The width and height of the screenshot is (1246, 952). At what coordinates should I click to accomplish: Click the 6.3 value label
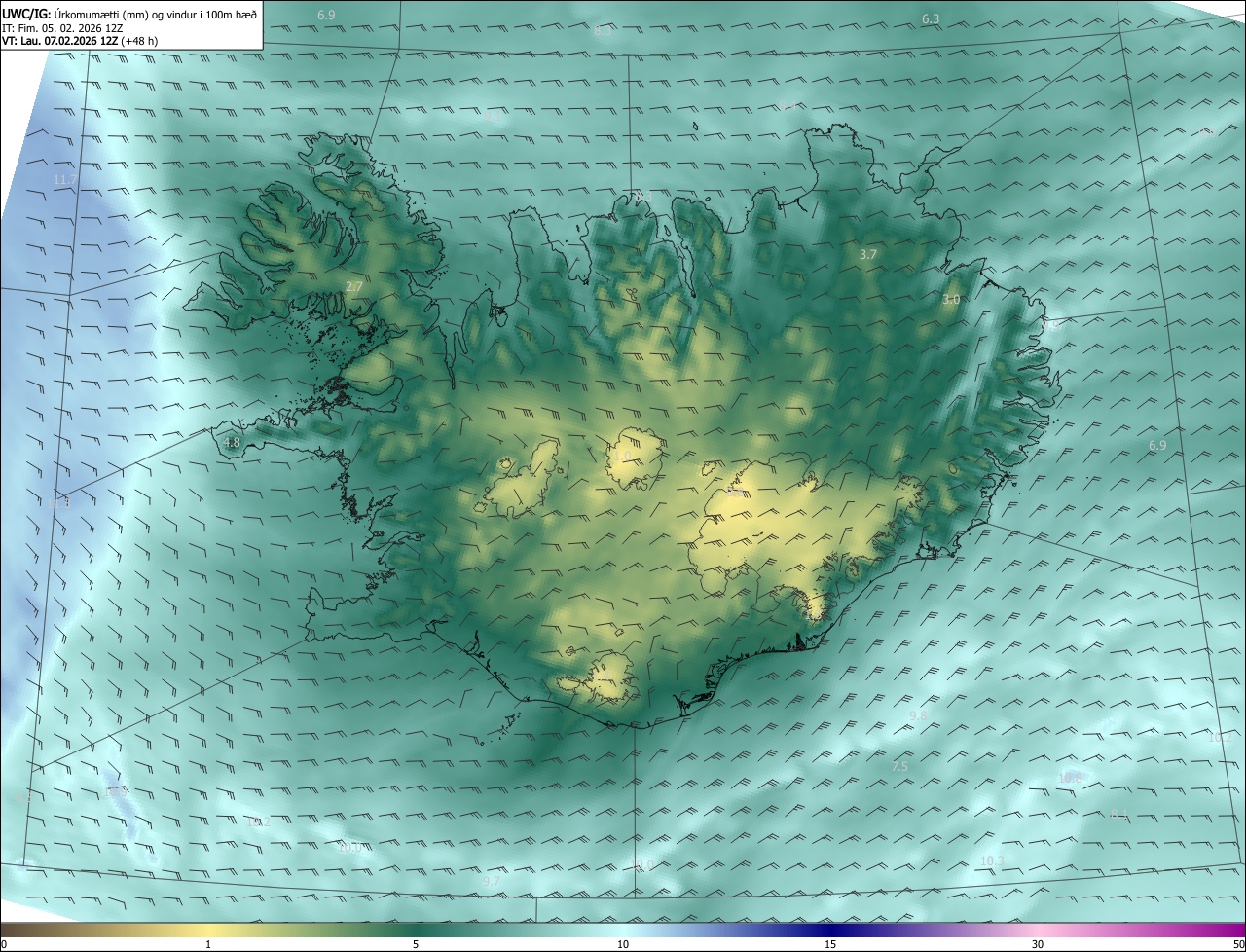tap(931, 19)
